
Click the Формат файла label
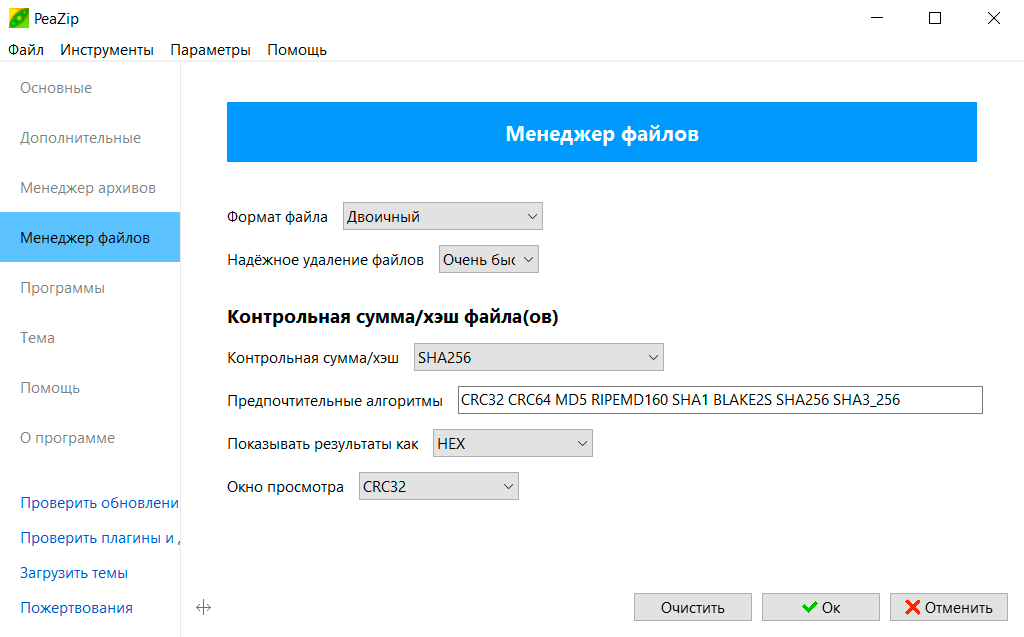[x=277, y=217]
